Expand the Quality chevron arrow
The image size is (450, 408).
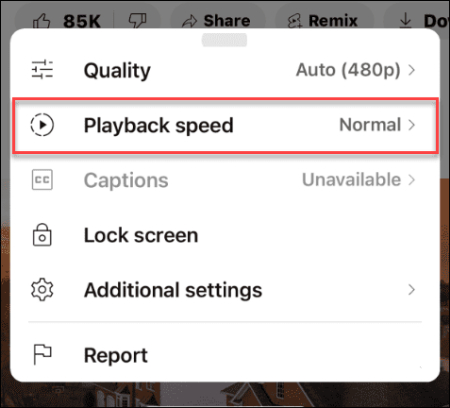412,70
